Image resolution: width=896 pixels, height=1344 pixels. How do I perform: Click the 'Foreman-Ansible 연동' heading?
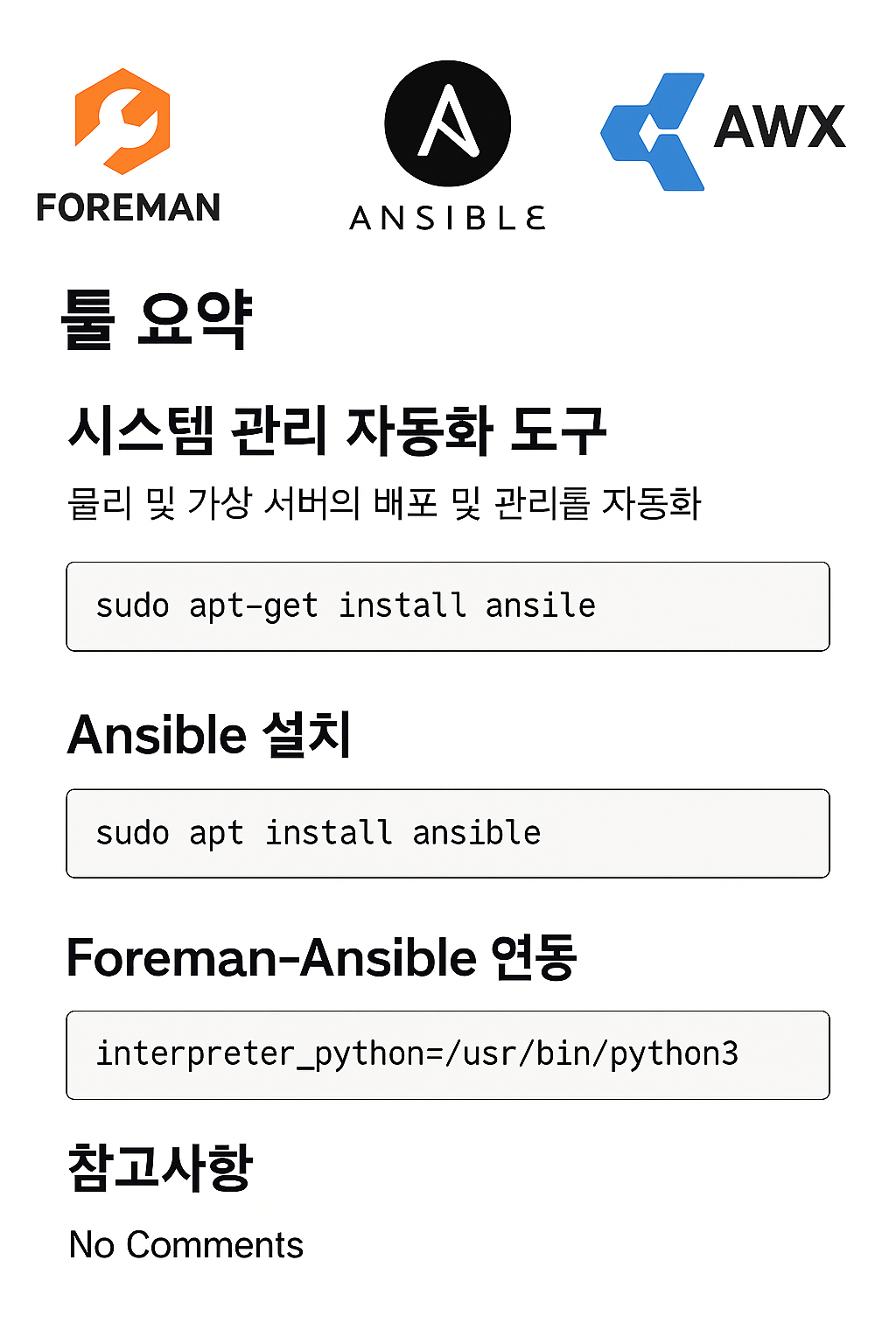tap(322, 957)
